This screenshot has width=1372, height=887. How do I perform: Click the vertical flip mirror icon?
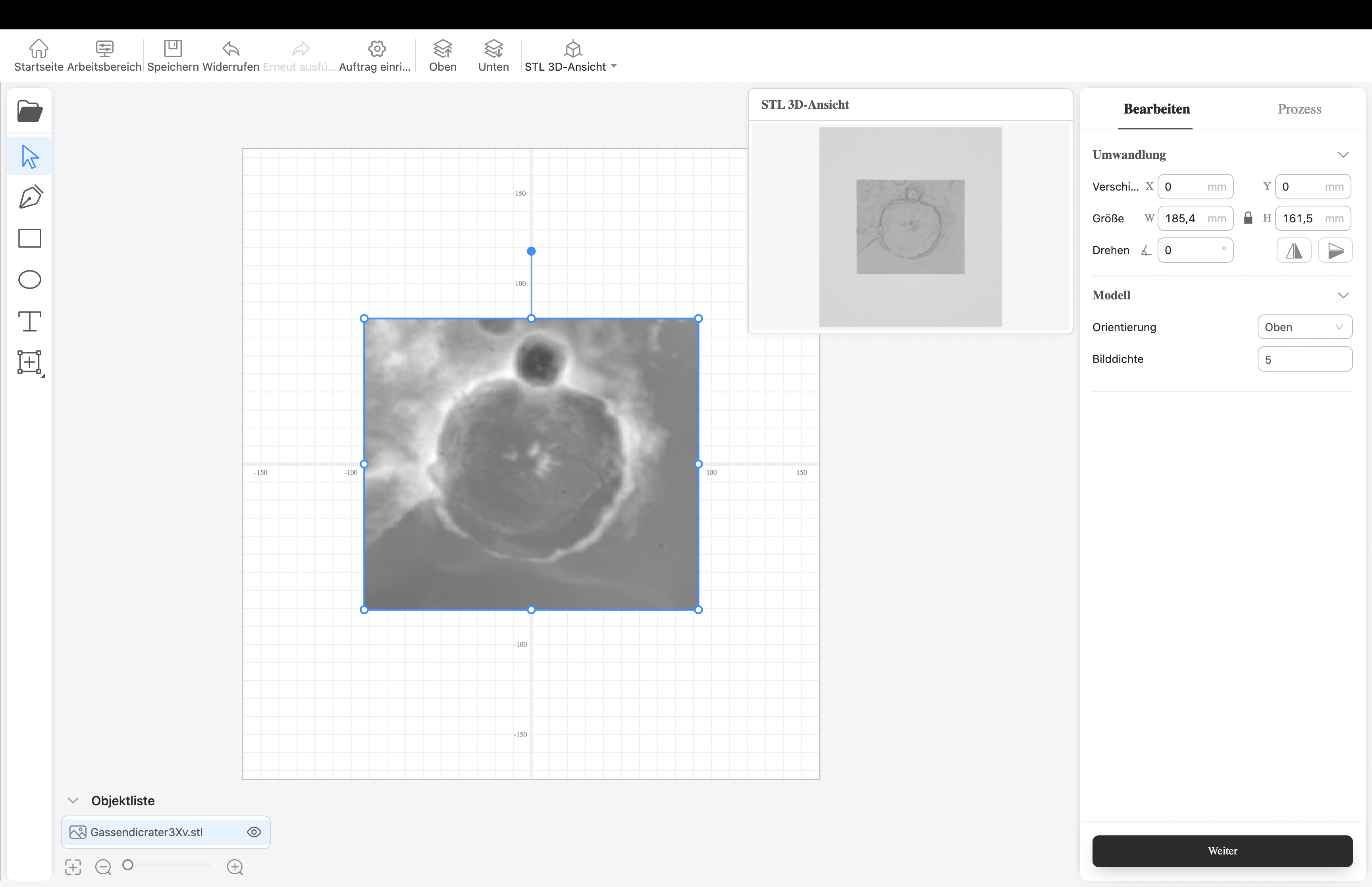(1335, 251)
